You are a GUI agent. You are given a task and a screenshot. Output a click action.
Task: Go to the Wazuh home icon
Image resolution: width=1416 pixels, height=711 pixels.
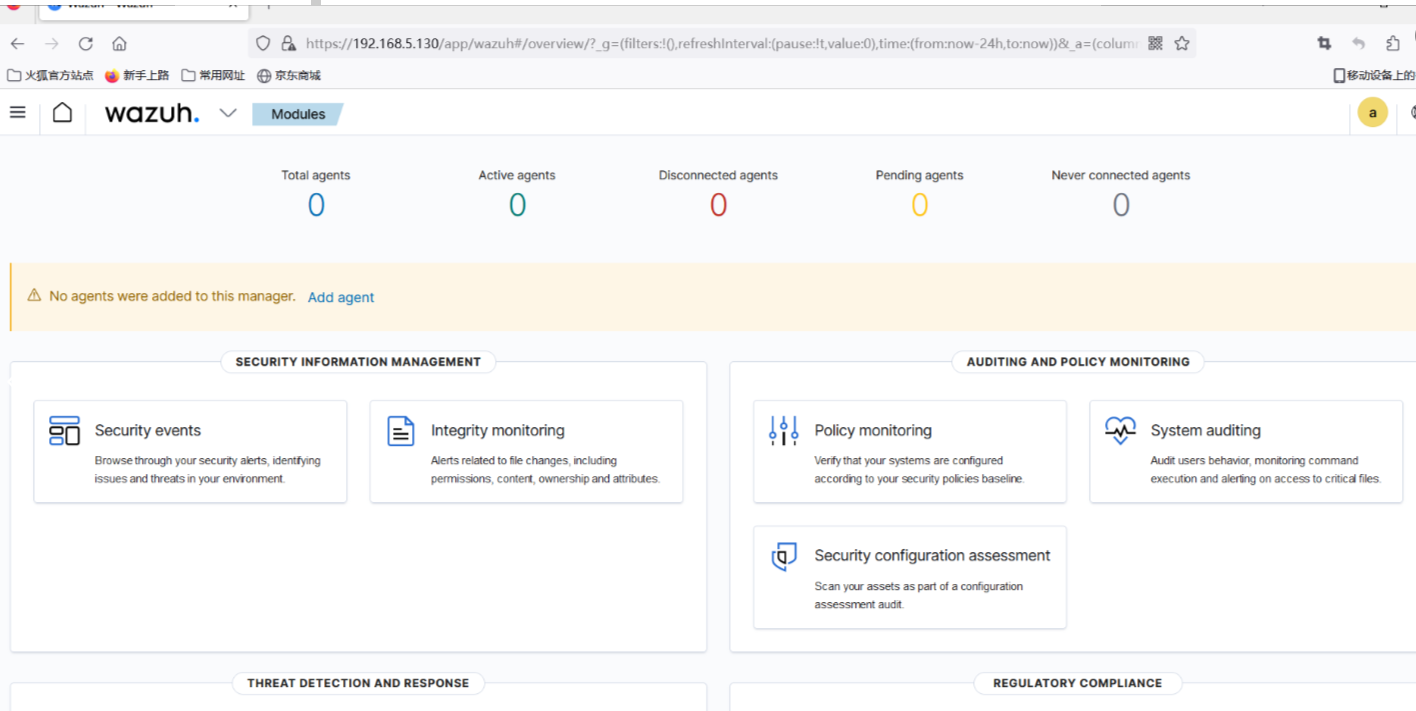(62, 112)
